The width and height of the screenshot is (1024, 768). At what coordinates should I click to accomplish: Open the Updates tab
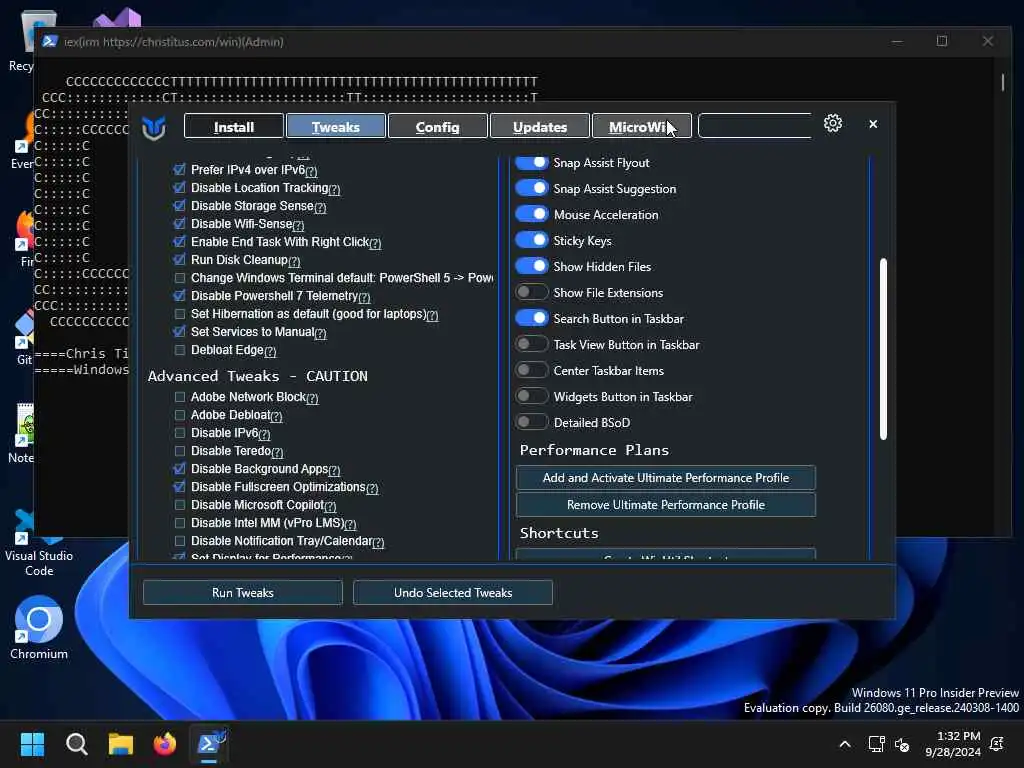[x=539, y=127]
